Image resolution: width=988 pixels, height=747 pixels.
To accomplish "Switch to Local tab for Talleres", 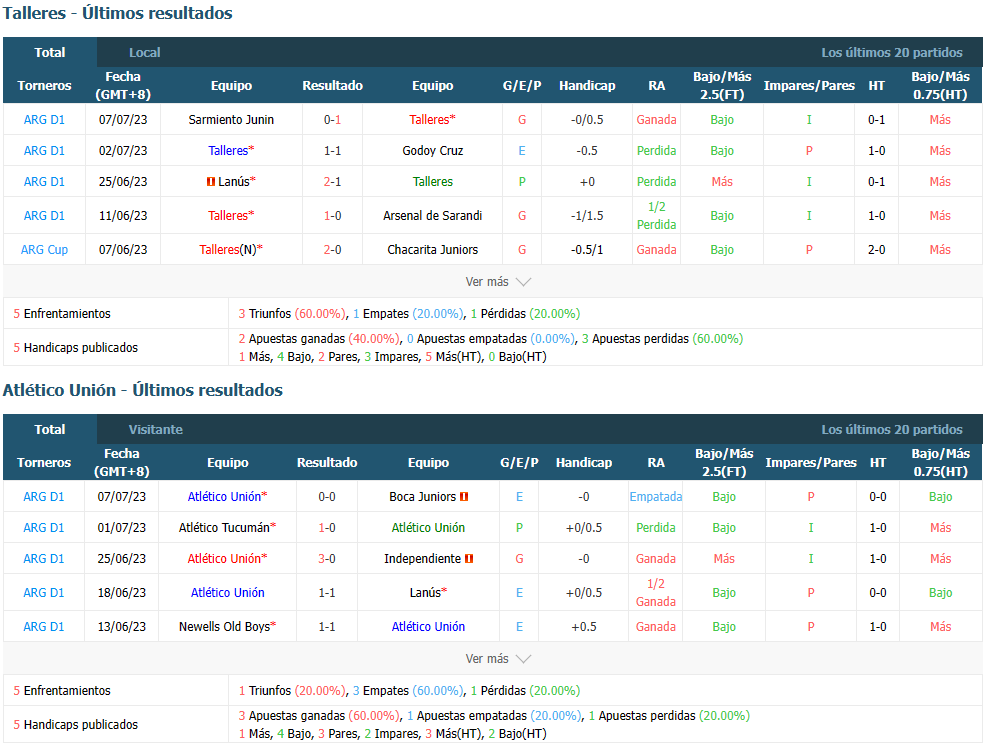I will 144,52.
